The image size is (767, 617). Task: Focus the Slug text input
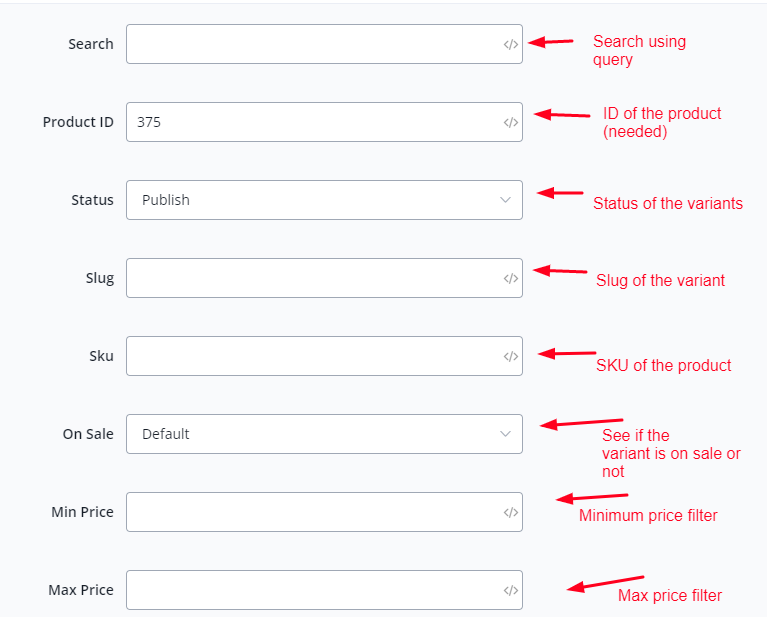click(312, 278)
